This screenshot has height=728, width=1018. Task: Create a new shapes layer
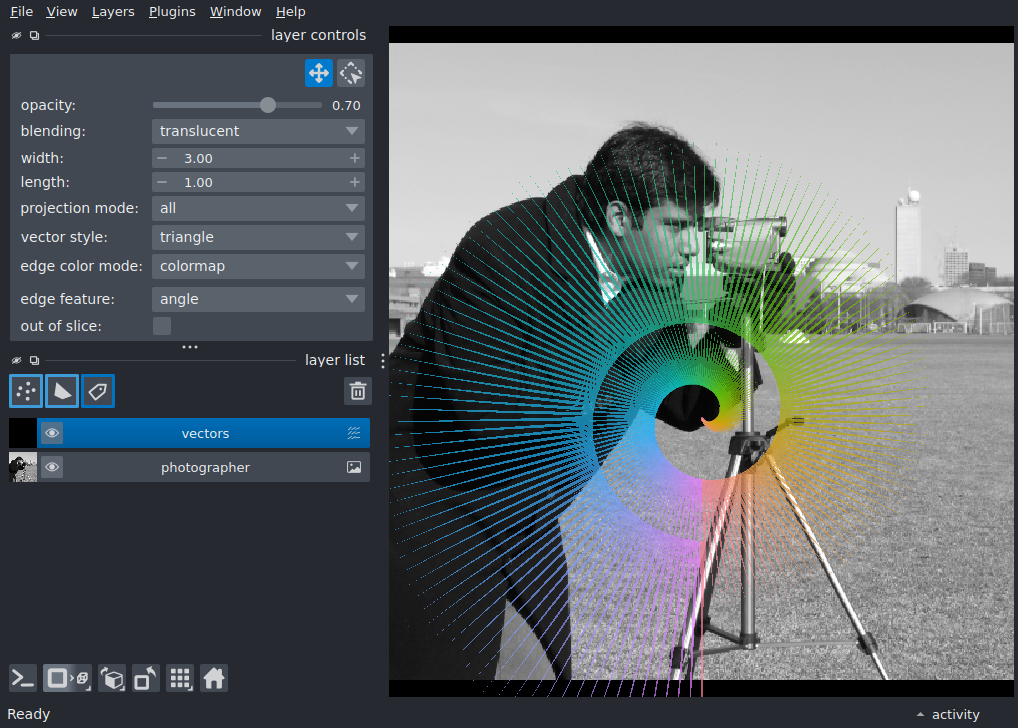tap(62, 391)
